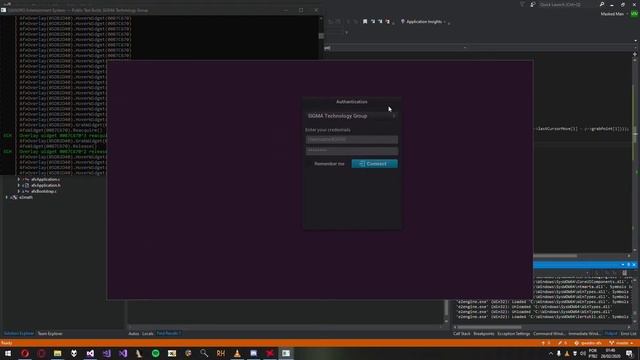Click the feedback icon next to Quick Launch

pyautogui.click(x=533, y=4)
